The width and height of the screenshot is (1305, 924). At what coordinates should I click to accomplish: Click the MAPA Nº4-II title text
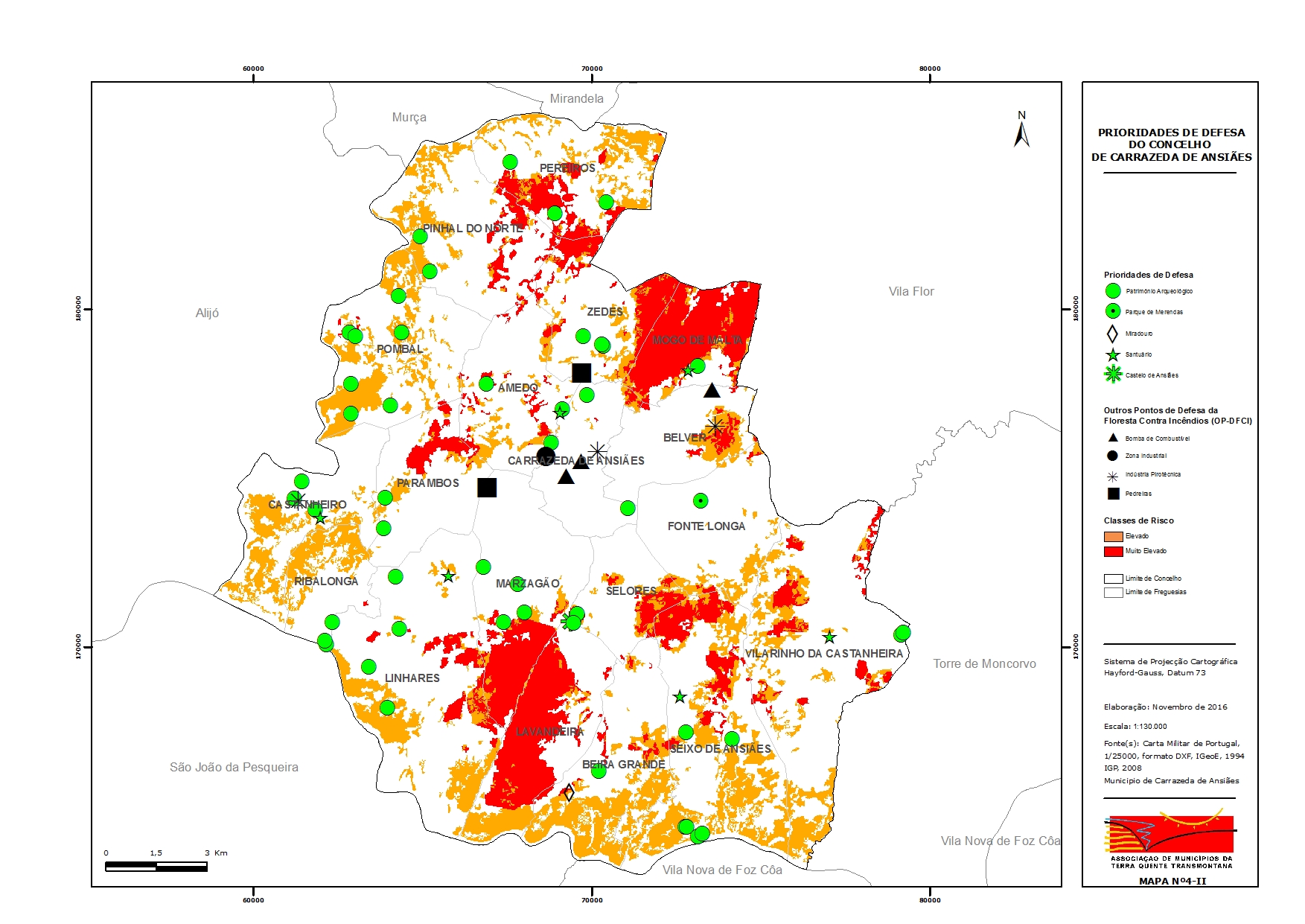click(1172, 882)
